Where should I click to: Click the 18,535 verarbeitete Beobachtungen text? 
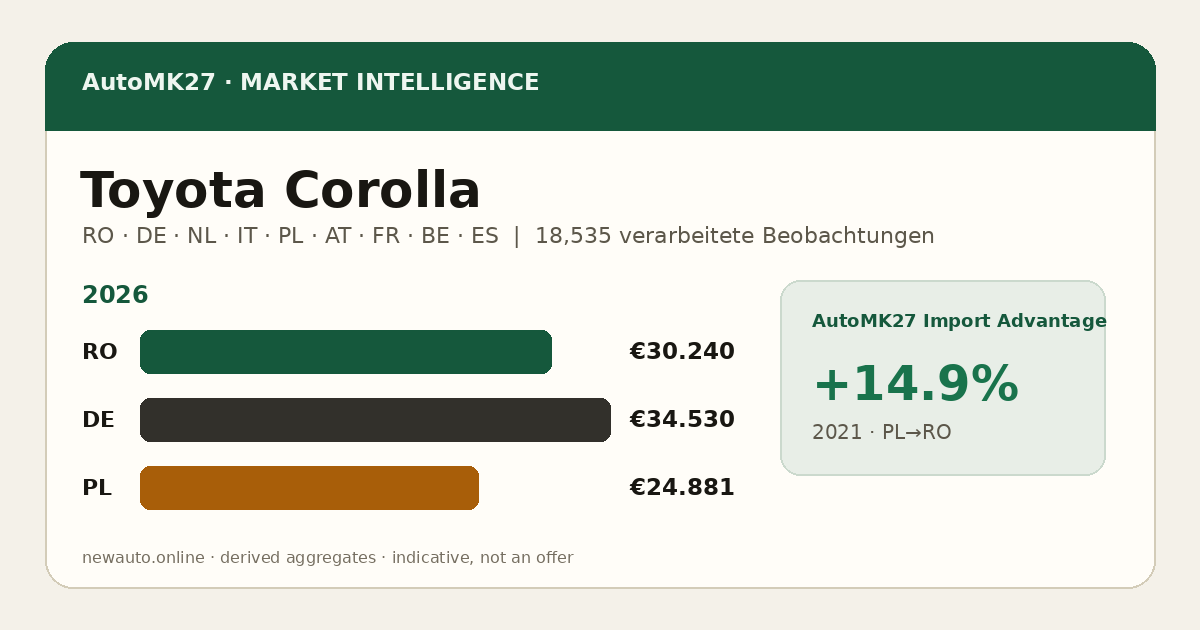[x=735, y=236]
